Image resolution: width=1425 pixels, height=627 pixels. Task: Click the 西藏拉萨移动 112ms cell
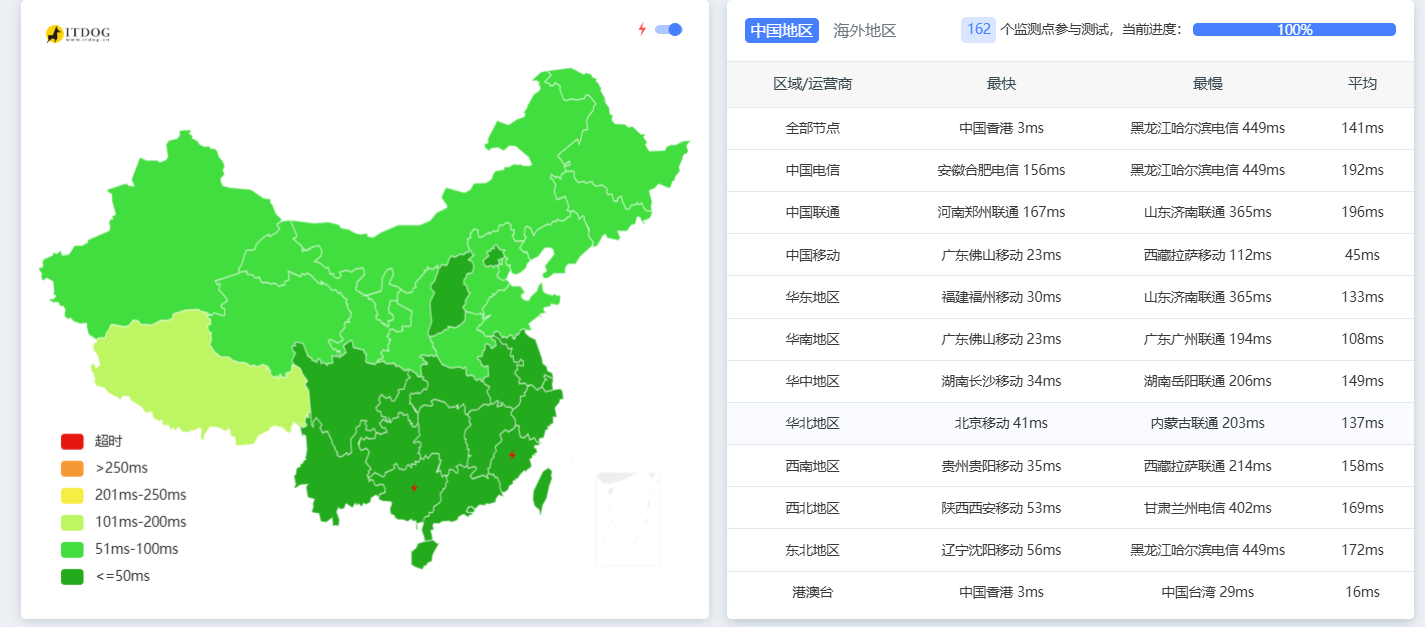pos(1208,255)
